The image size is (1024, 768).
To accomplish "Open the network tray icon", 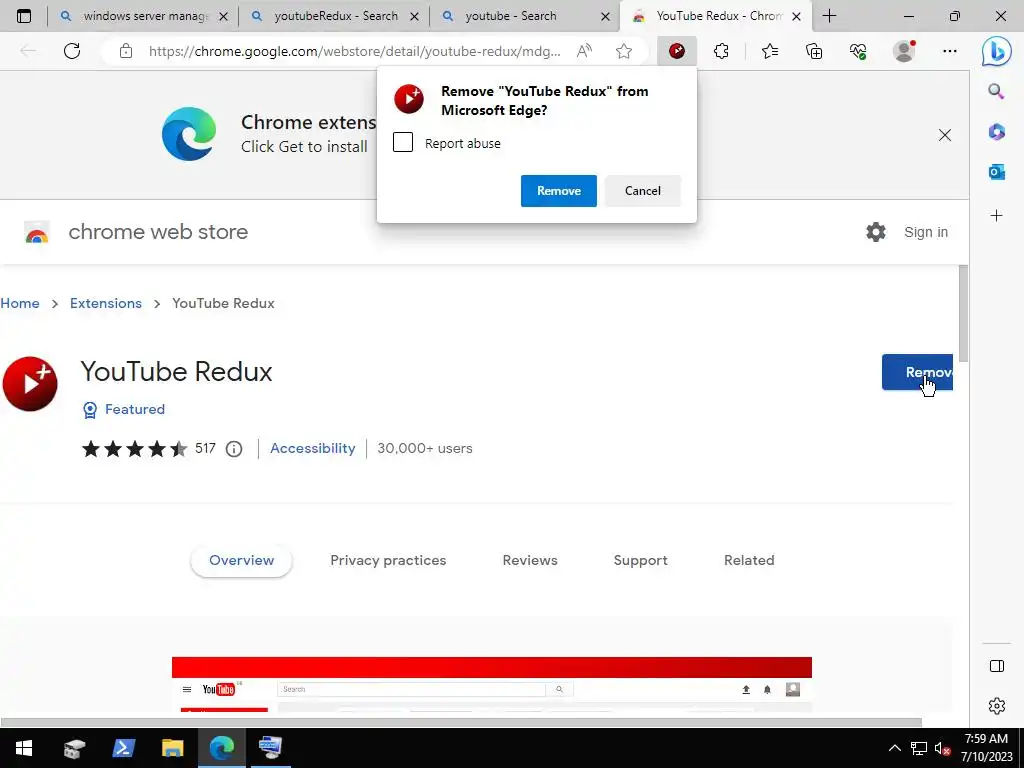I will [x=919, y=748].
